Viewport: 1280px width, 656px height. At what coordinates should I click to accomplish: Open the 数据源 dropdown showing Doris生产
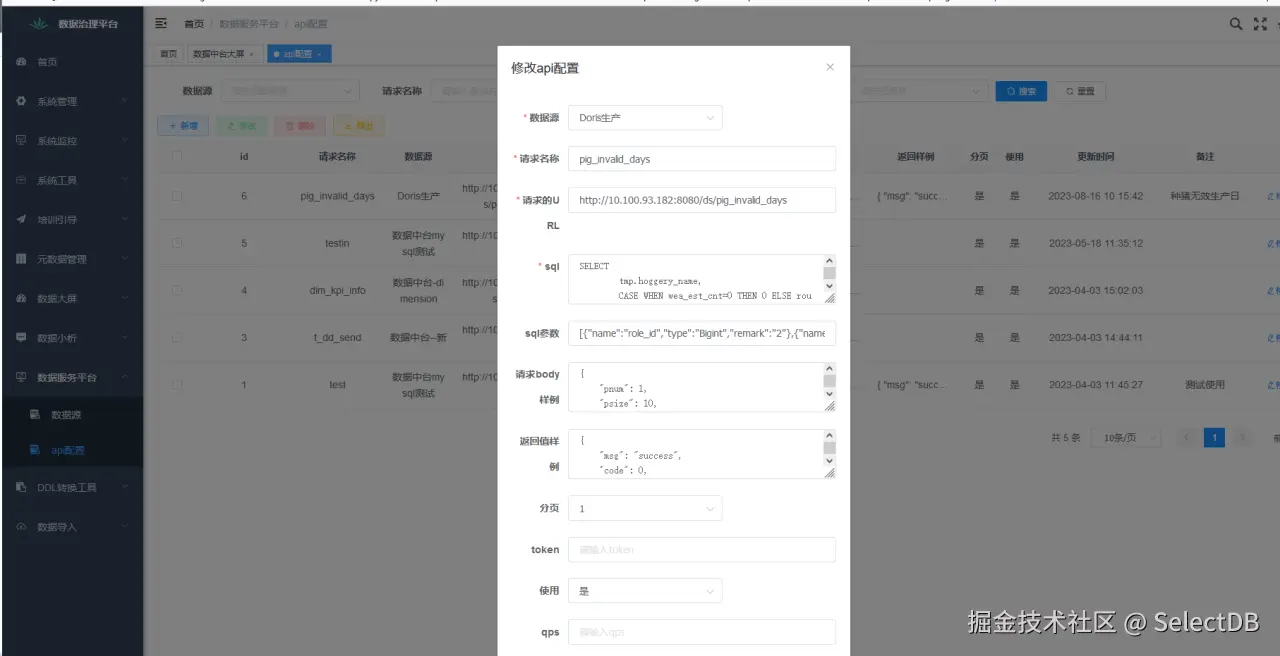tap(645, 117)
